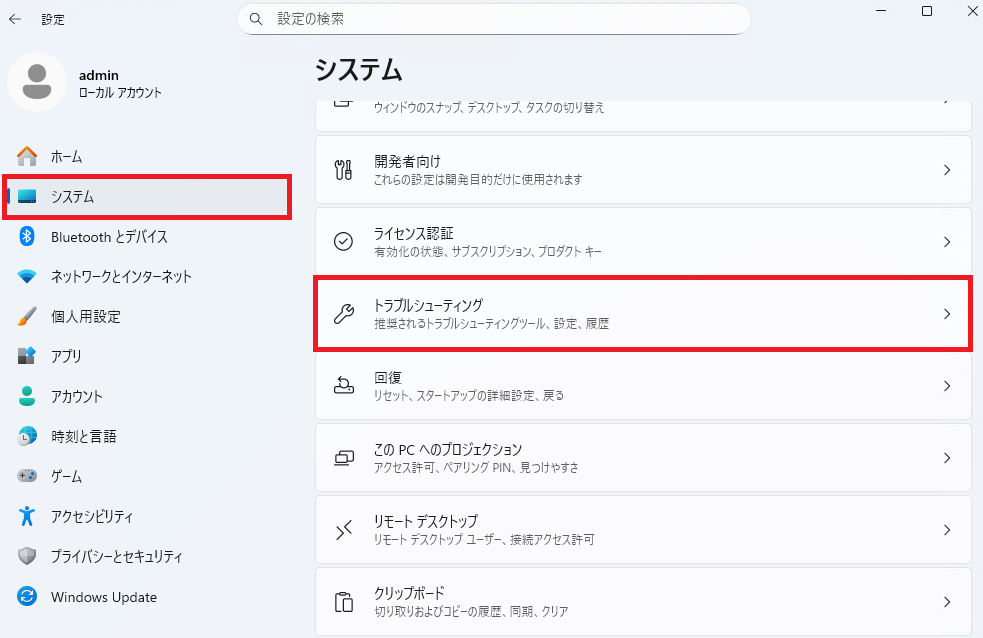Click the admin account name

tap(98, 75)
